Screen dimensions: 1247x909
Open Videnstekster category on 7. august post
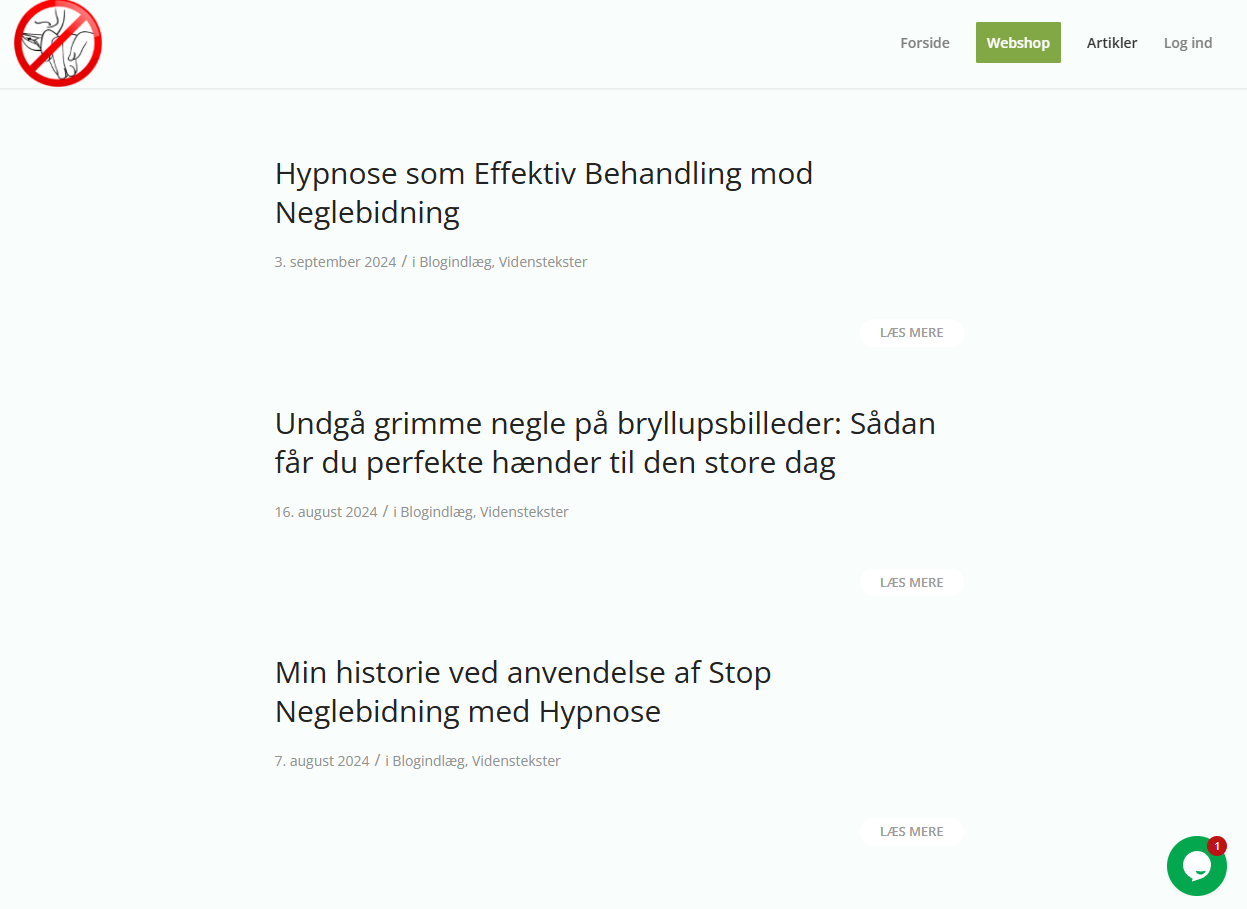(x=516, y=761)
